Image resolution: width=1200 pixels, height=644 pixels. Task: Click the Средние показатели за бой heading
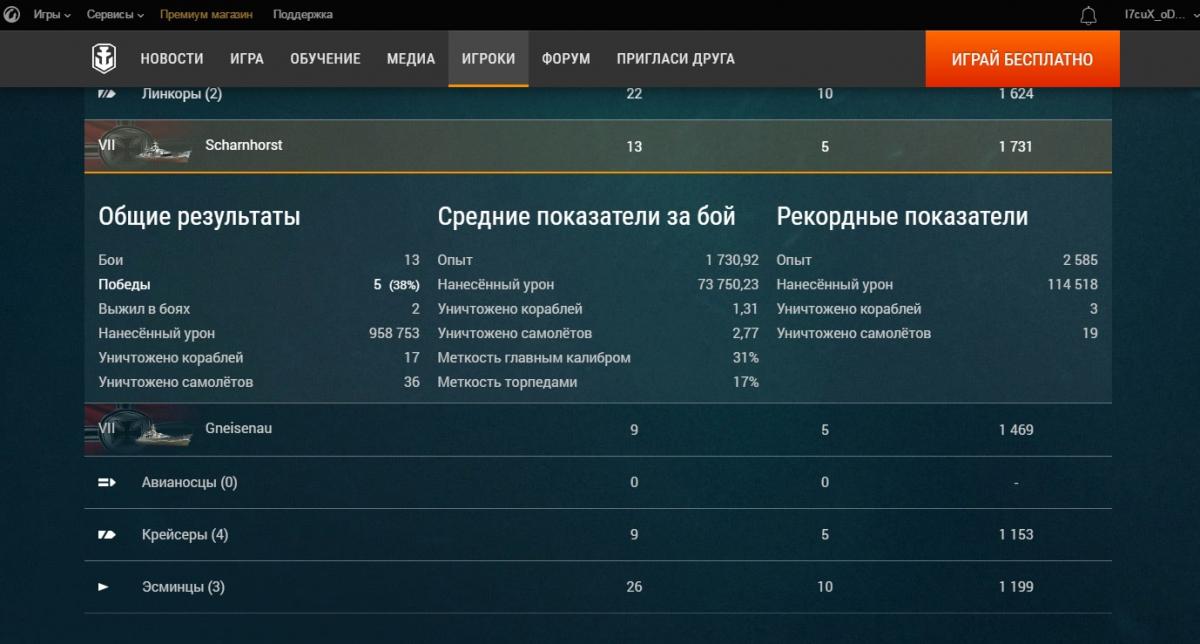pyautogui.click(x=587, y=216)
